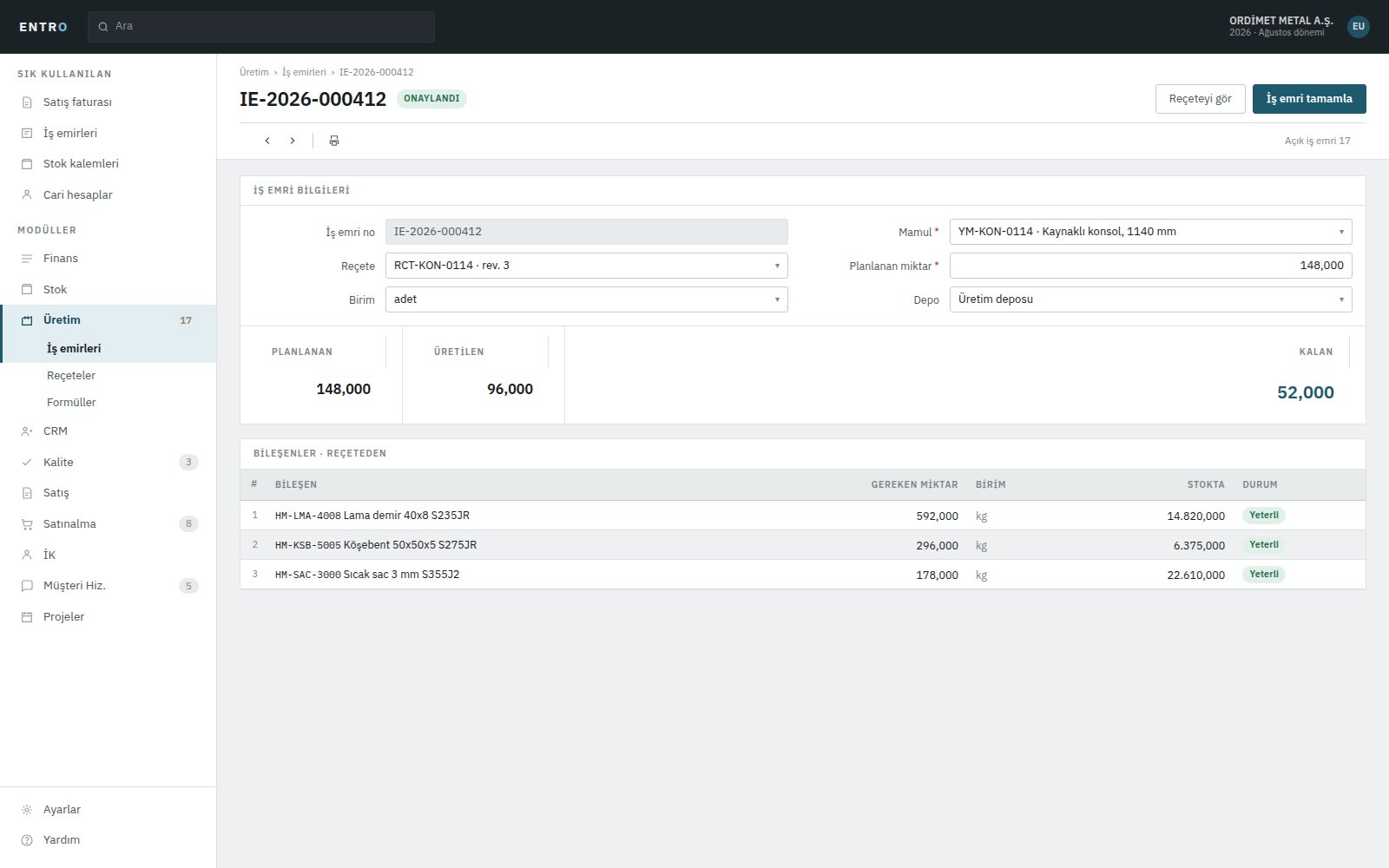
Task: Open the CRM module
Action: 109,431
